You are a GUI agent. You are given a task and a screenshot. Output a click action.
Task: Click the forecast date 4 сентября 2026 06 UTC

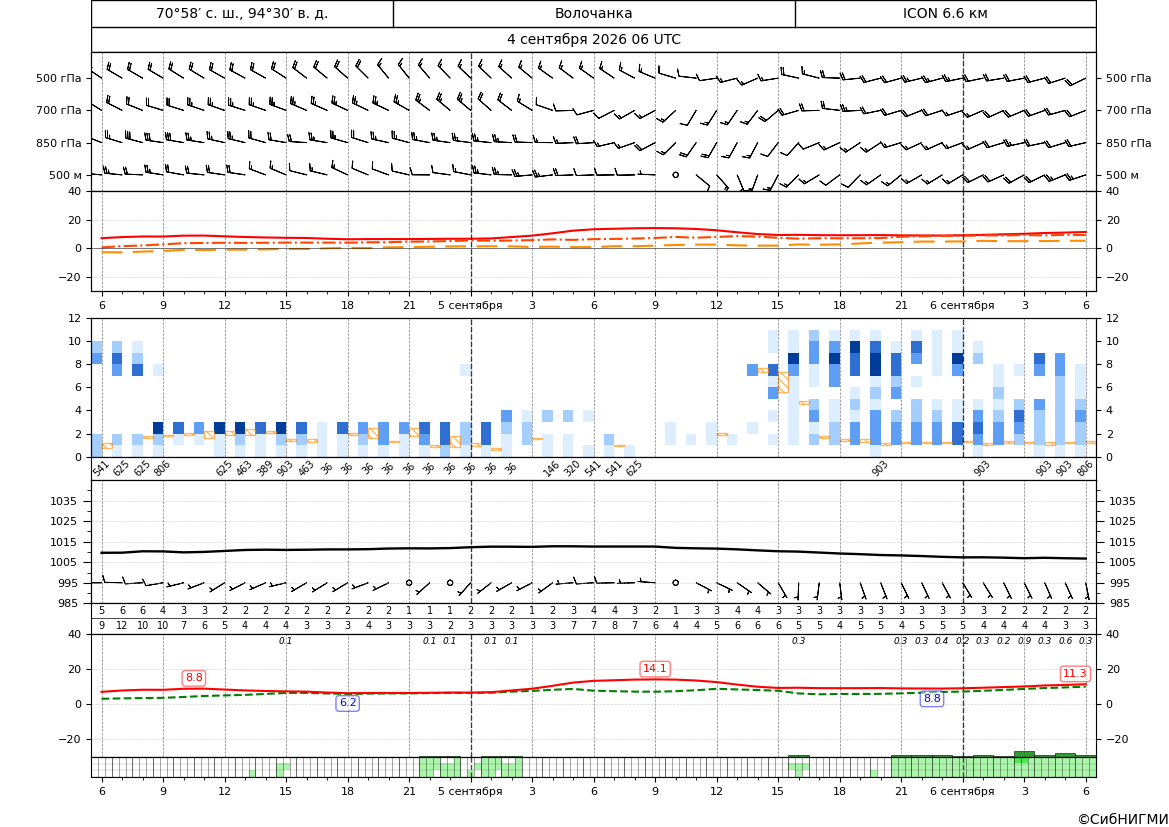(593, 40)
